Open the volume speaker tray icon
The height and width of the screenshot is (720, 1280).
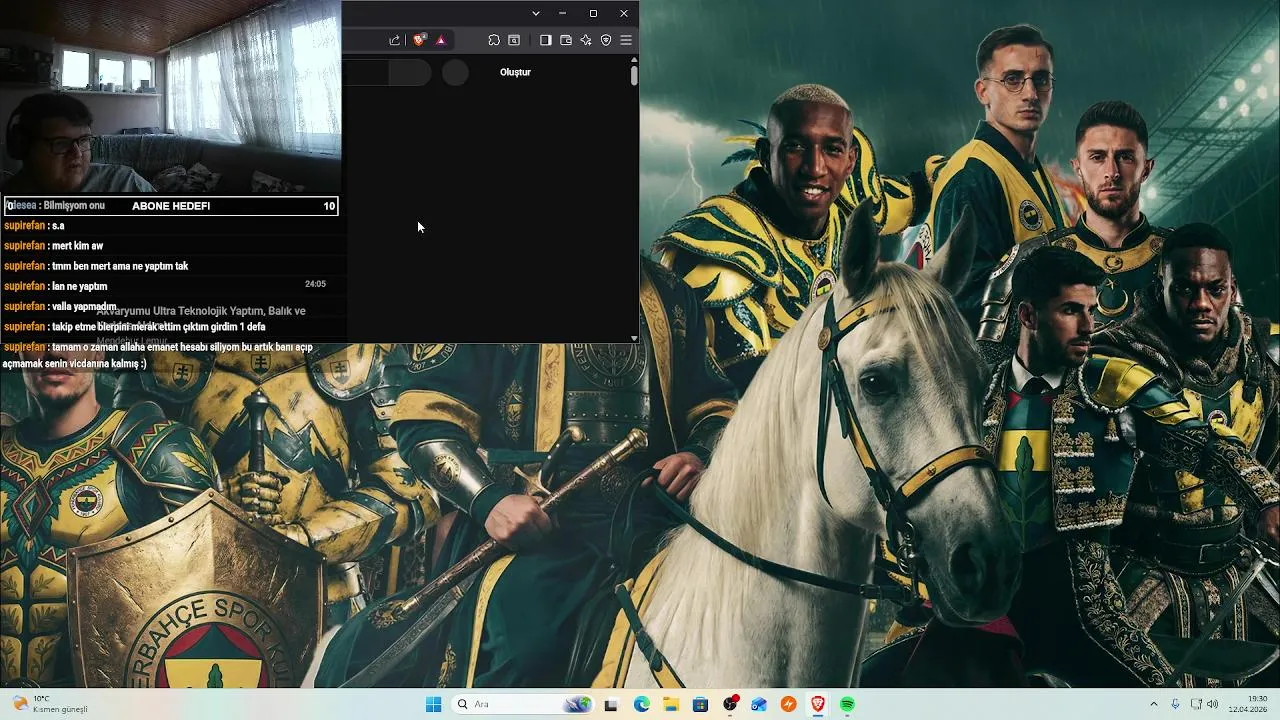[1213, 704]
